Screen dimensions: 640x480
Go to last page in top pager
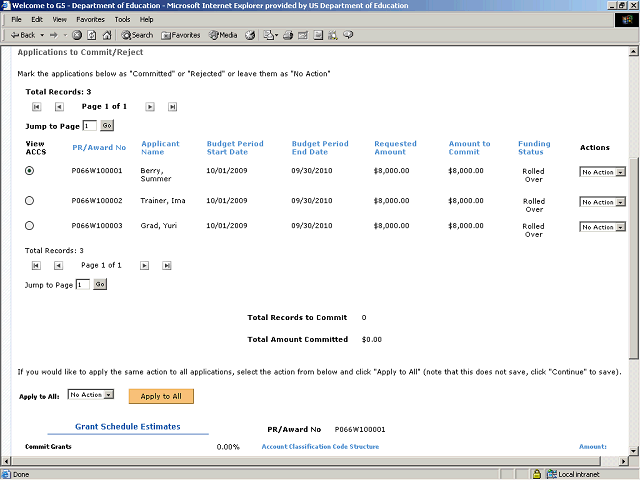click(x=172, y=107)
